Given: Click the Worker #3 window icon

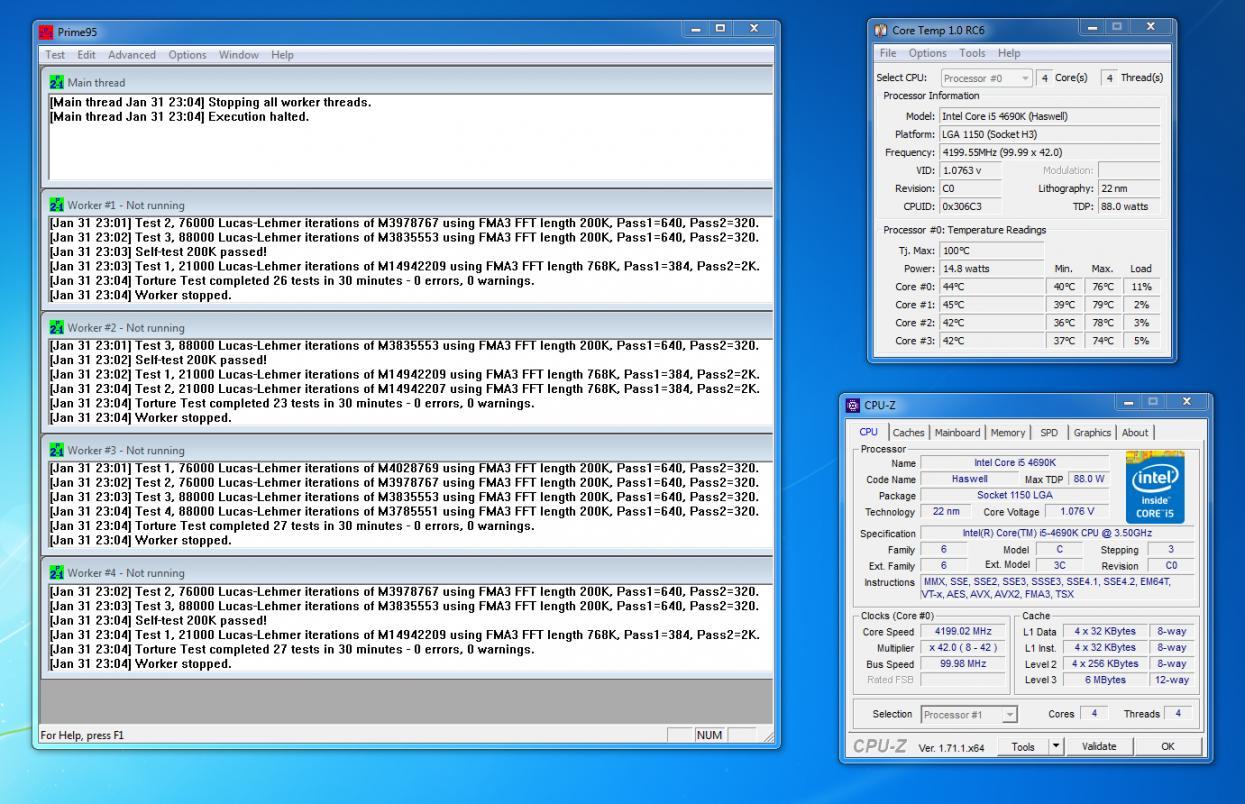Looking at the screenshot, I should click(x=56, y=450).
